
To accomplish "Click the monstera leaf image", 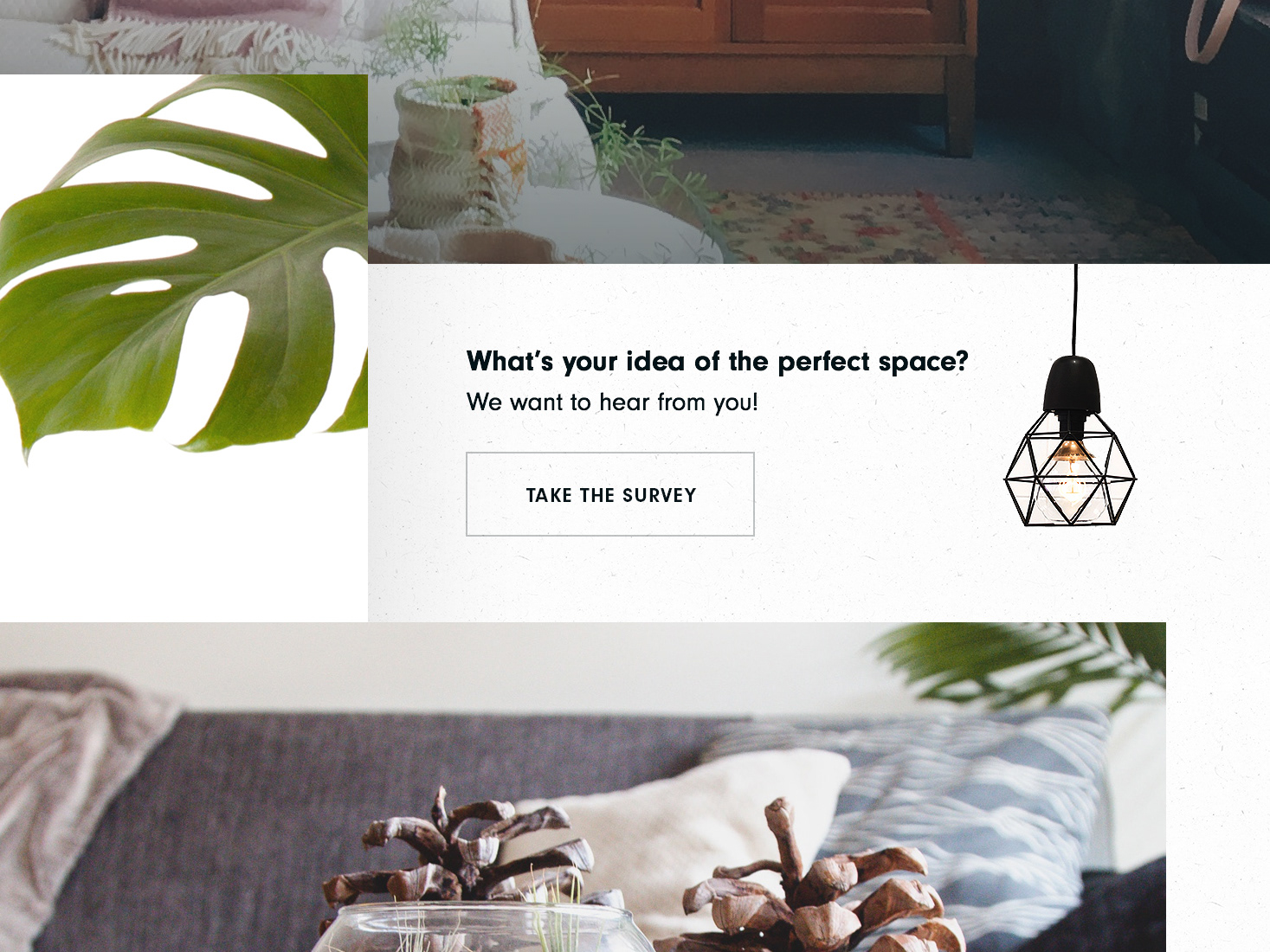I will pyautogui.click(x=184, y=268).
